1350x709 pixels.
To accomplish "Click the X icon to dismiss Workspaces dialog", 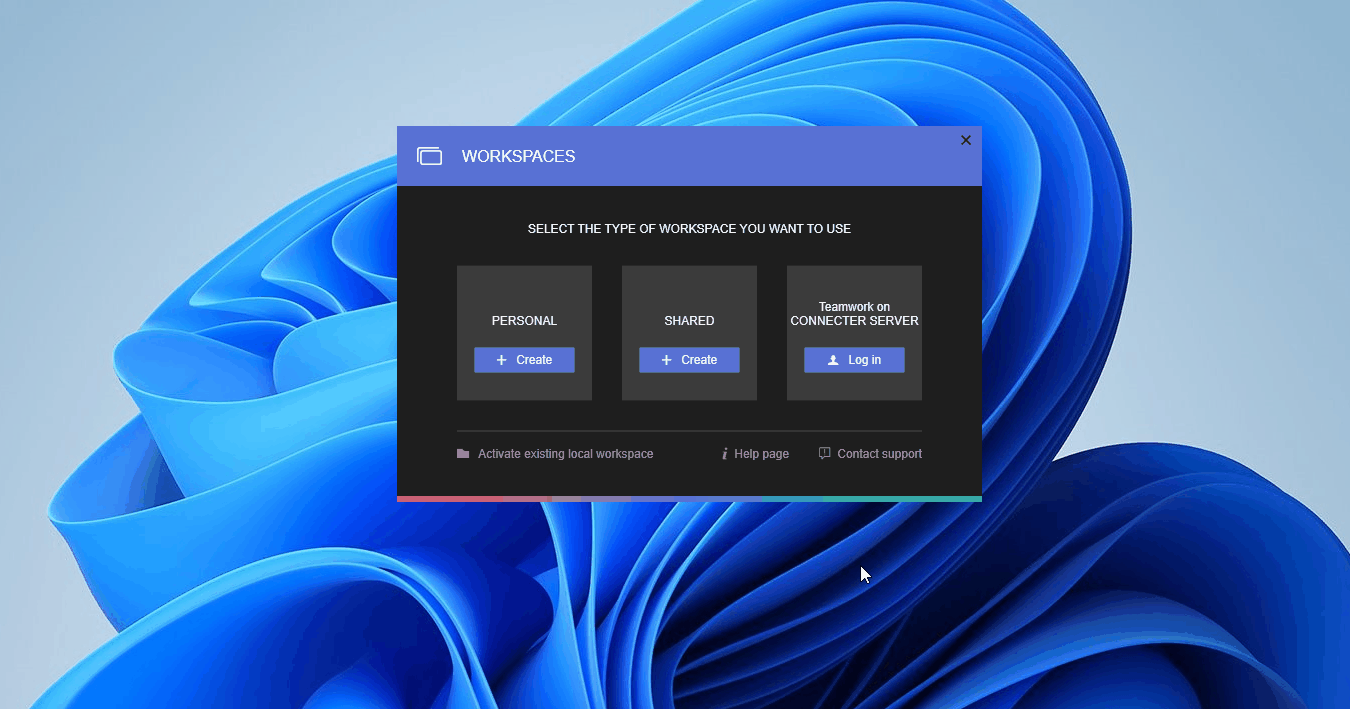I will [965, 140].
